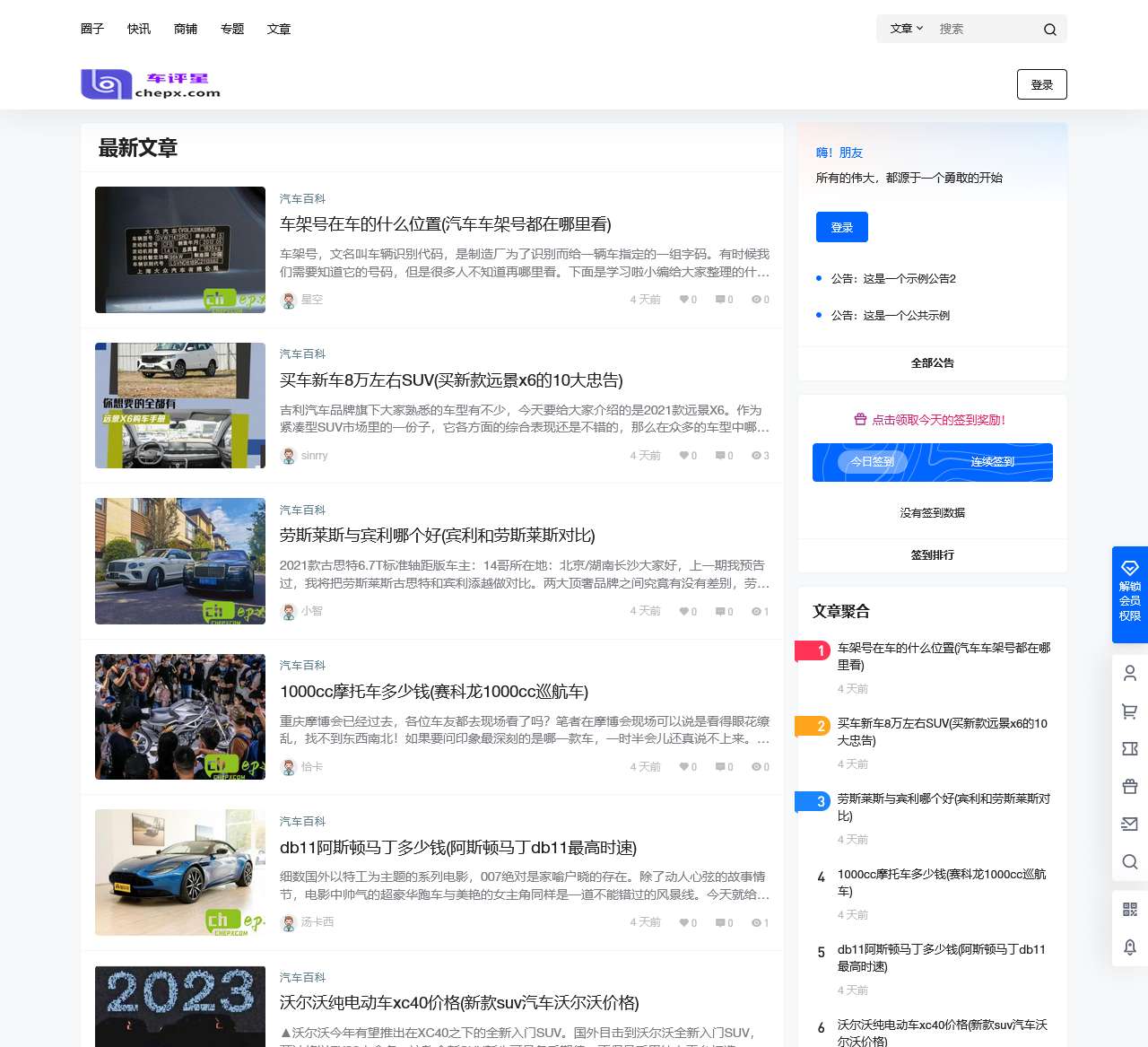Click the blue 登录 button in sidebar

coord(842,227)
